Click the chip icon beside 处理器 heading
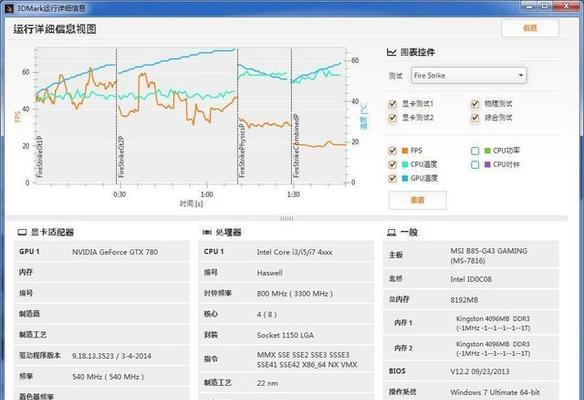Viewport: 584px width, 400px height. 207,232
